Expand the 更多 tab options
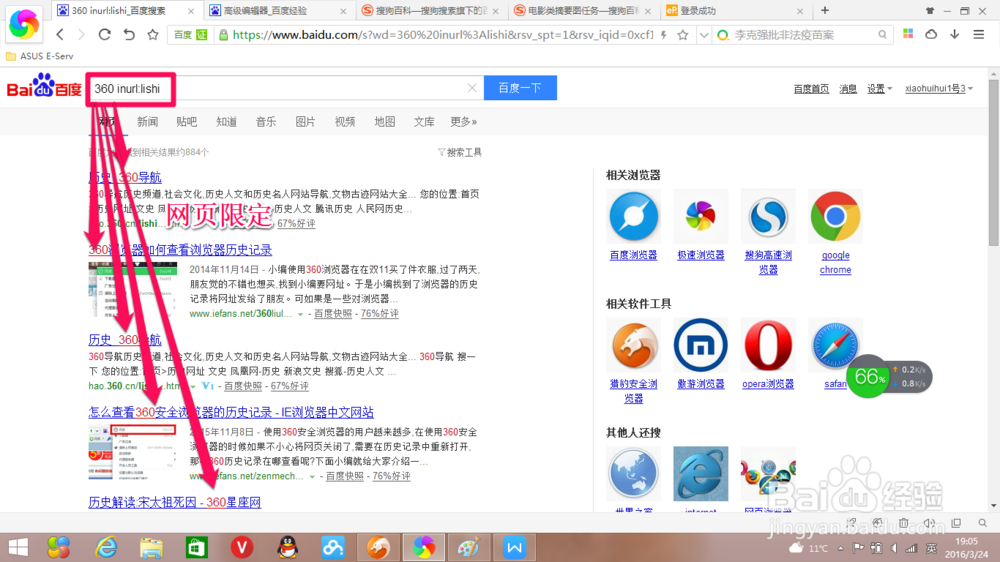The image size is (1000, 562). tap(464, 122)
